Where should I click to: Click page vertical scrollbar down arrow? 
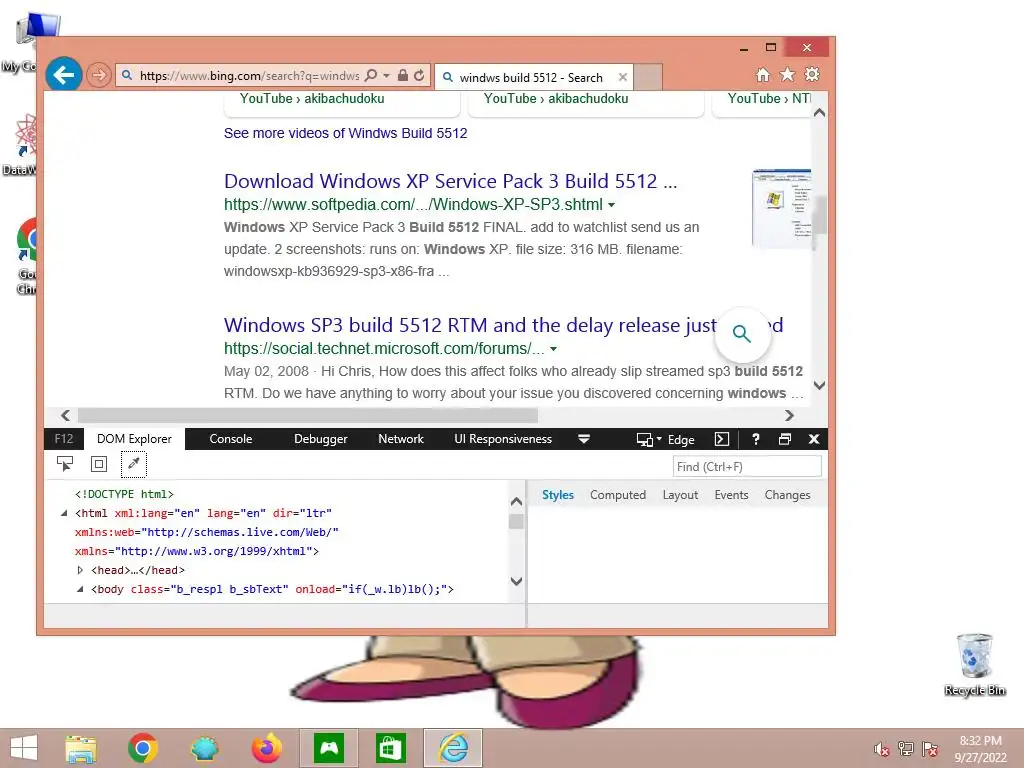(x=820, y=385)
